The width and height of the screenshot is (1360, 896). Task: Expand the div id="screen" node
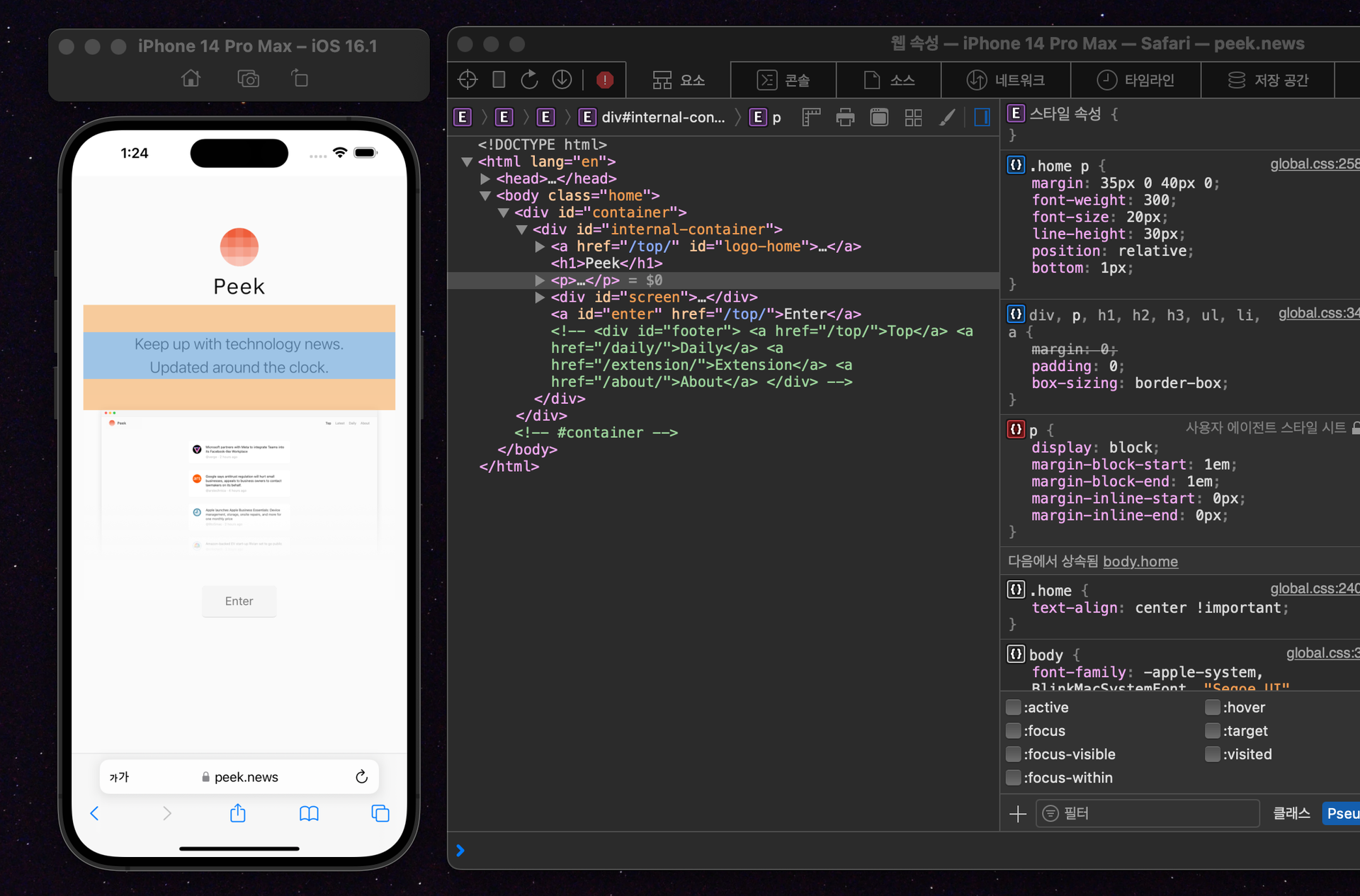pyautogui.click(x=540, y=297)
